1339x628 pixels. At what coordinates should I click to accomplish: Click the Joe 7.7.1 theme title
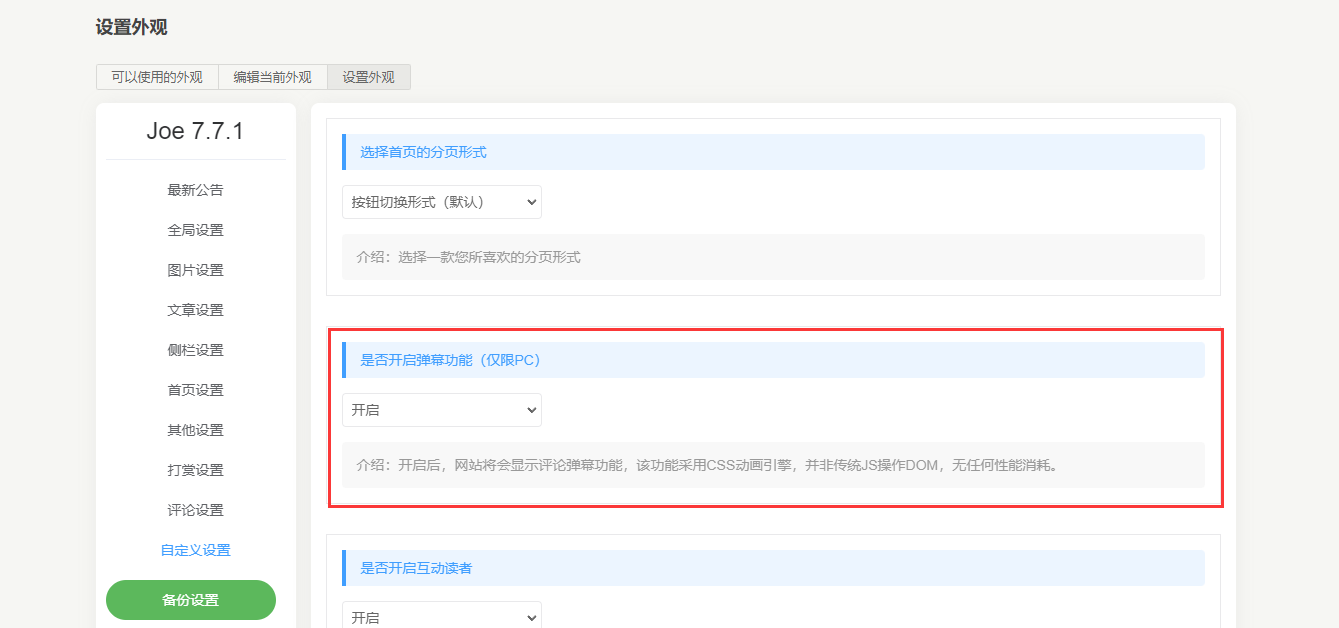point(196,131)
